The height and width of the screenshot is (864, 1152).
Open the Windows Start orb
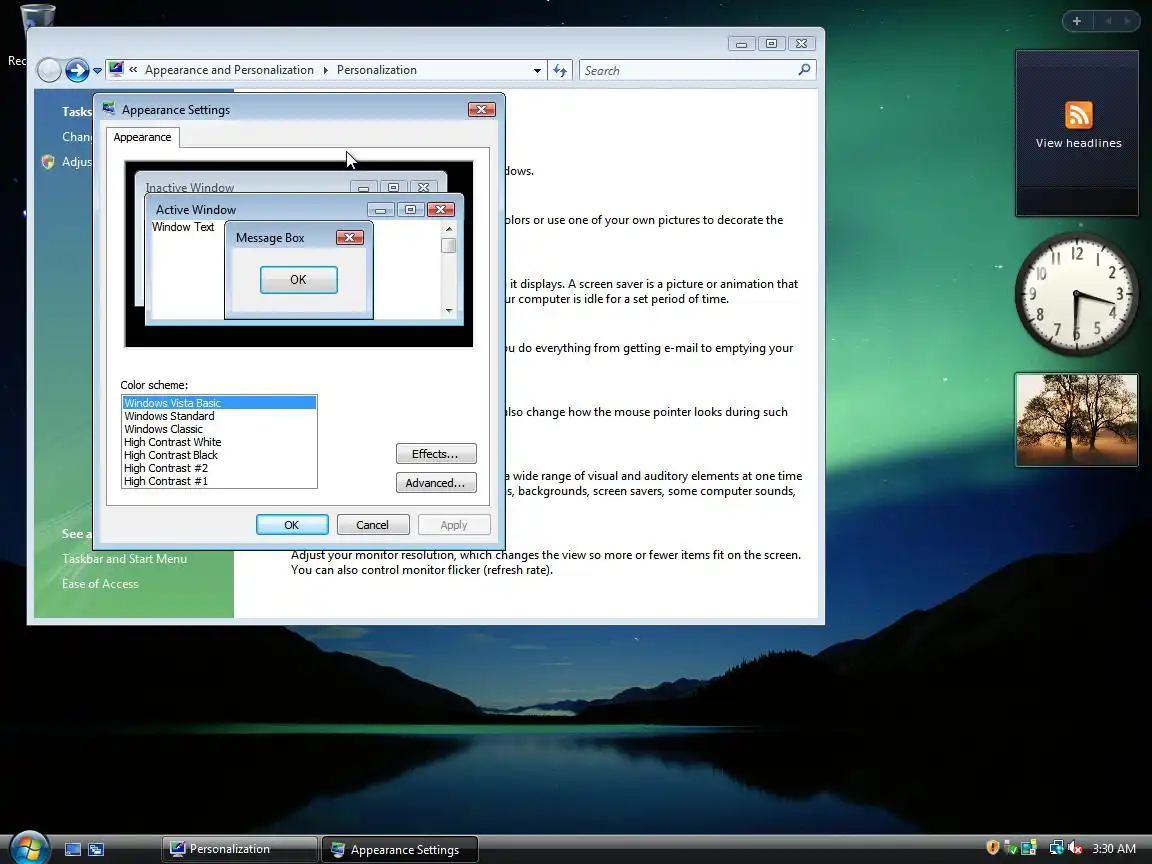[29, 849]
